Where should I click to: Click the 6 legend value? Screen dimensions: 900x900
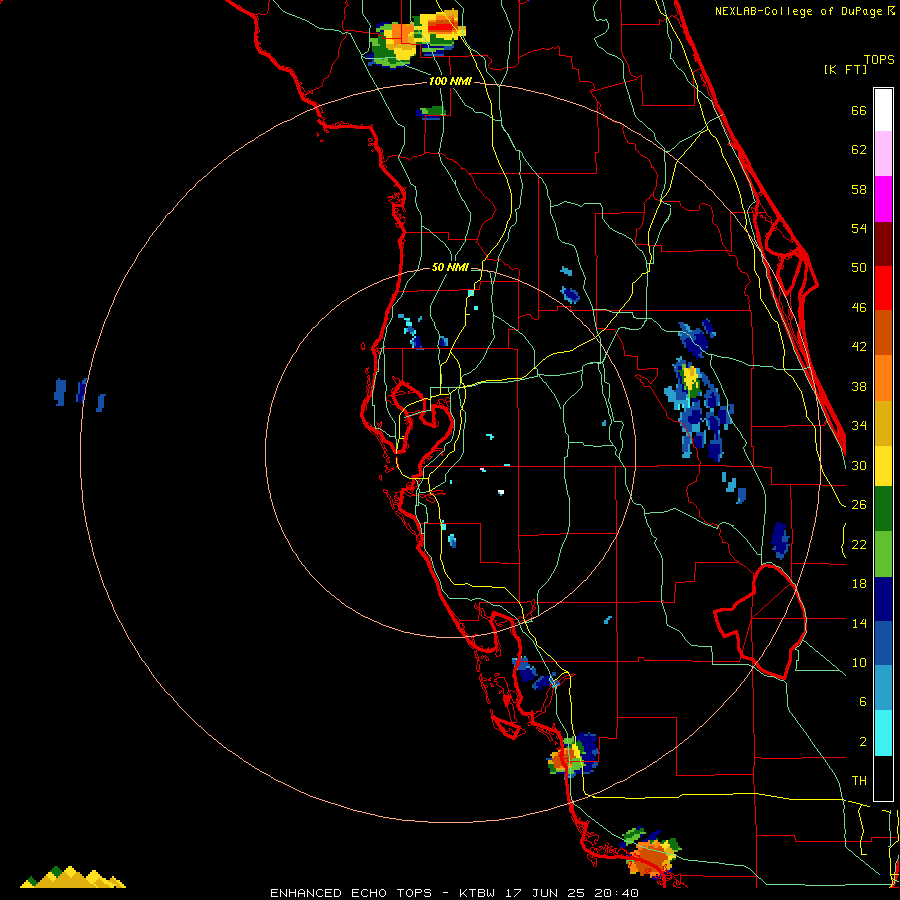pyautogui.click(x=863, y=702)
